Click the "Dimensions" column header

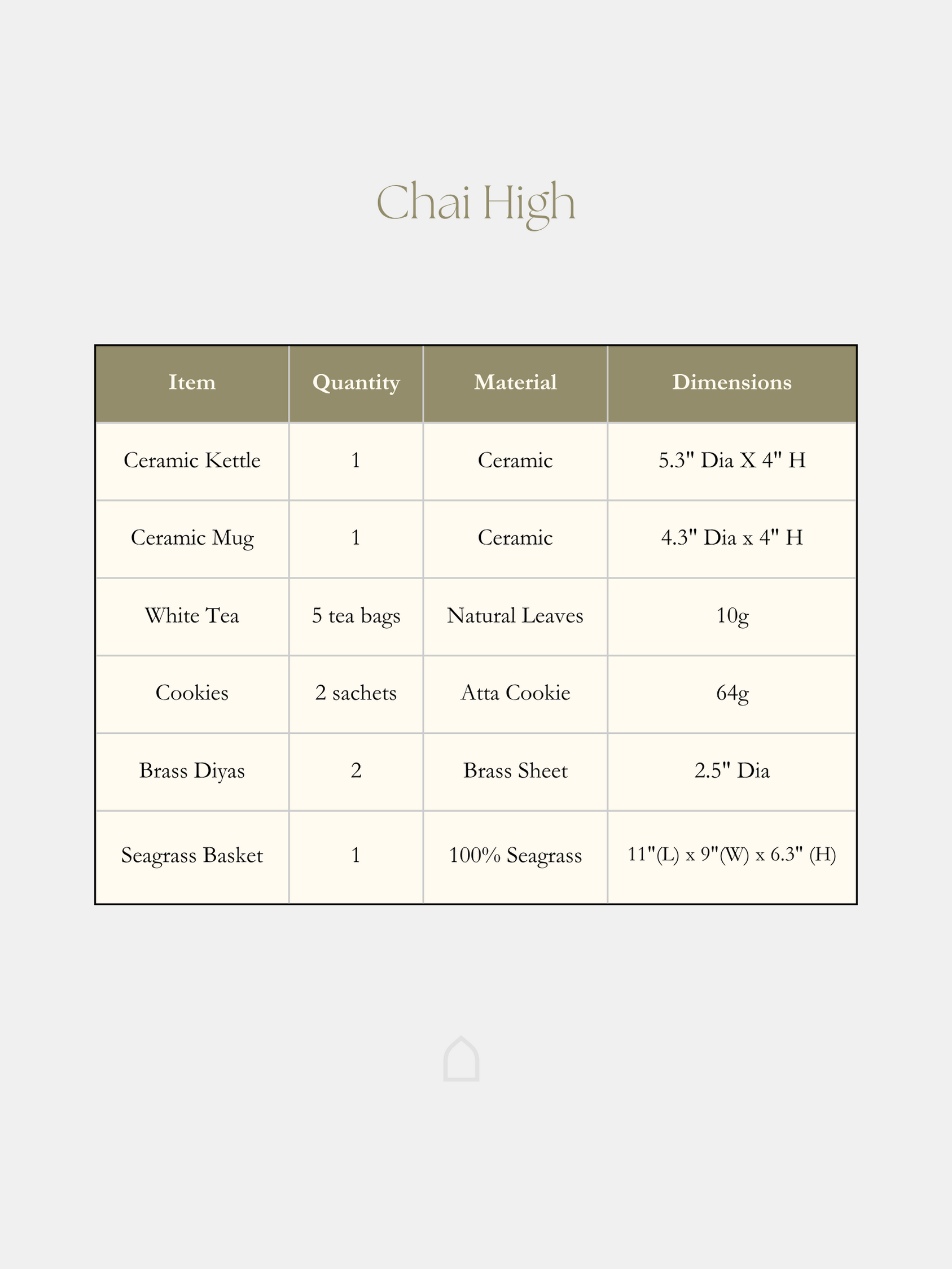point(732,382)
